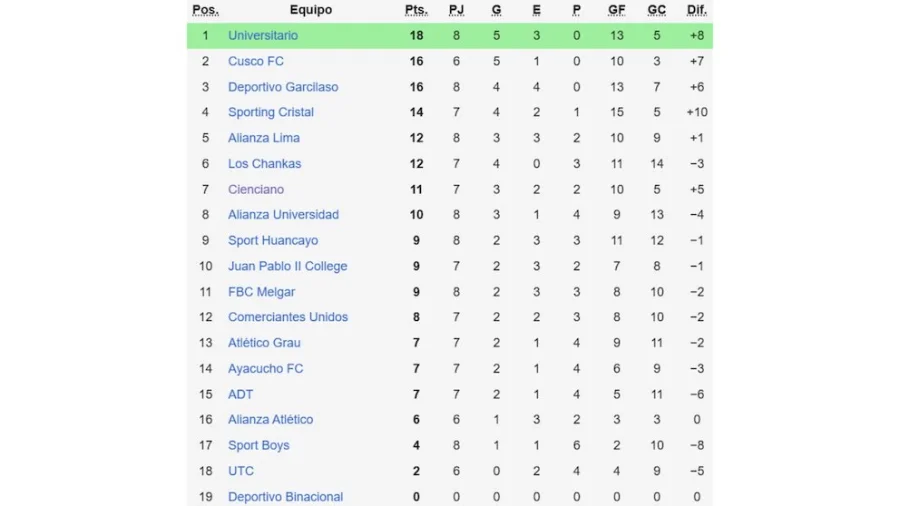The height and width of the screenshot is (506, 900).
Task: Open Juan Pablo II College link
Action: pyautogui.click(x=288, y=266)
